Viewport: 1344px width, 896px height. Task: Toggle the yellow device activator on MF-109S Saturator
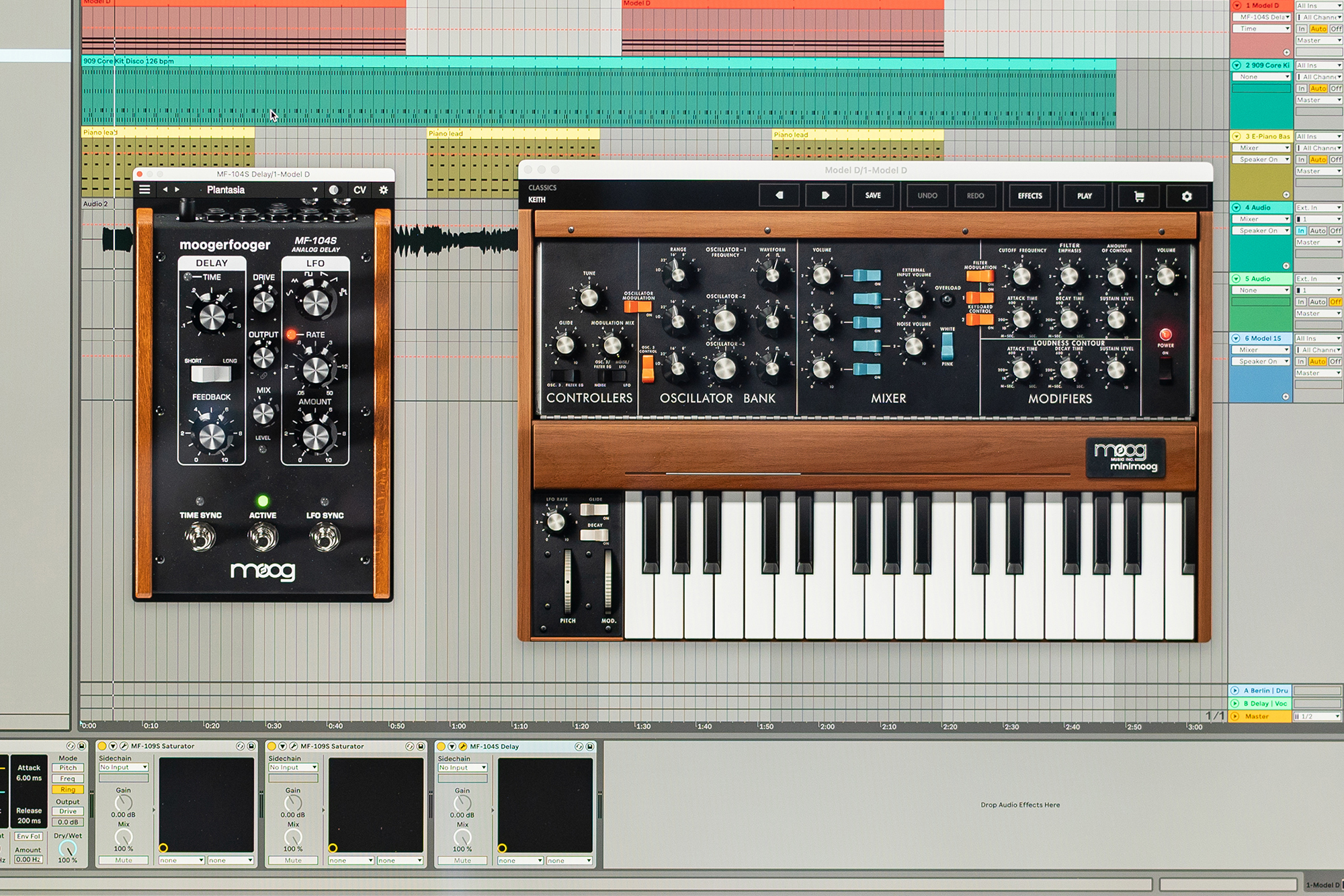(x=101, y=746)
